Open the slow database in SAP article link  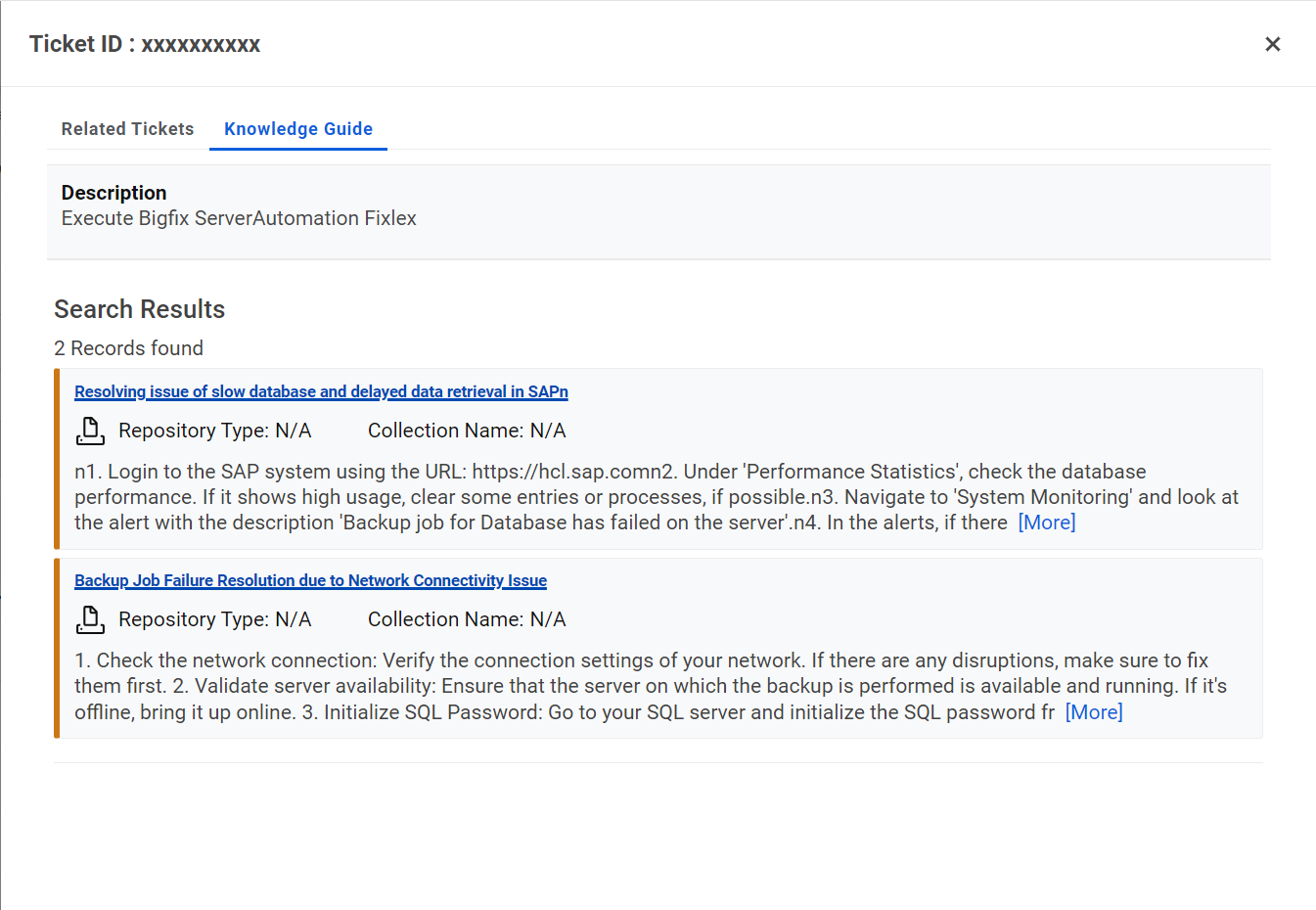321,391
